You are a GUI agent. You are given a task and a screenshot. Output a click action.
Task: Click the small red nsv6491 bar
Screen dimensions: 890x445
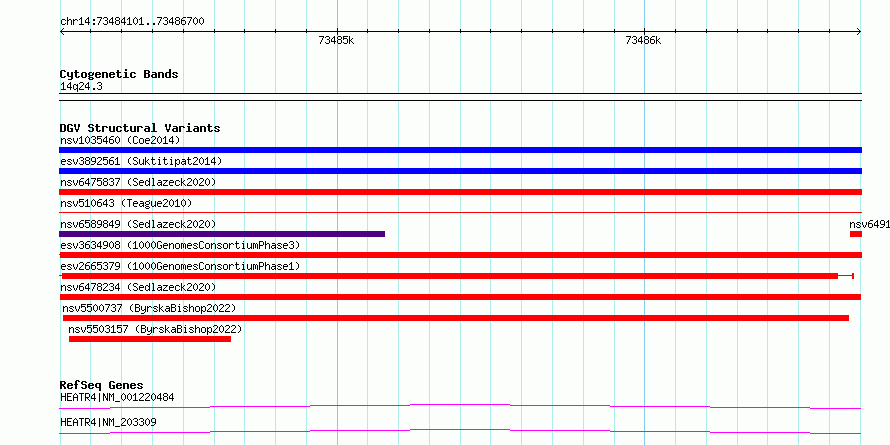pyautogui.click(x=856, y=234)
